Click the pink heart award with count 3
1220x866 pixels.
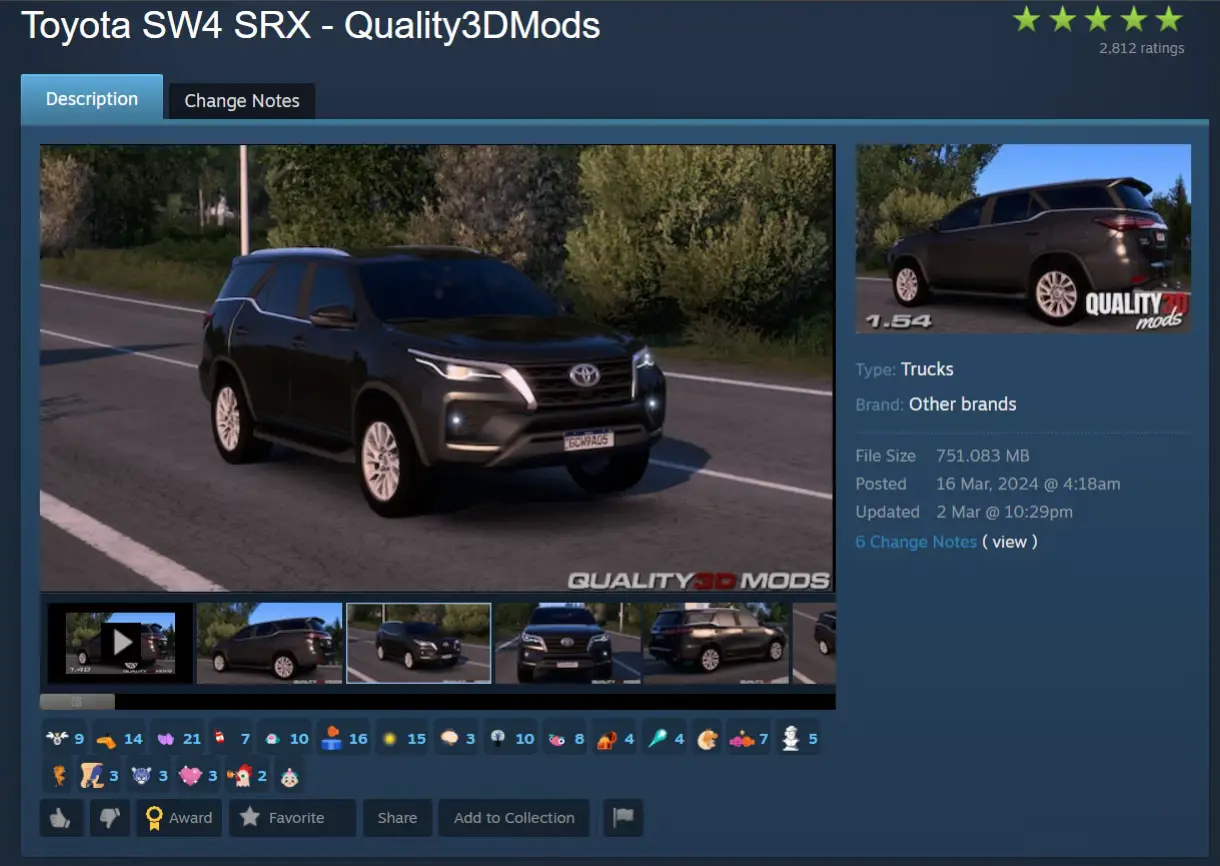coord(198,775)
